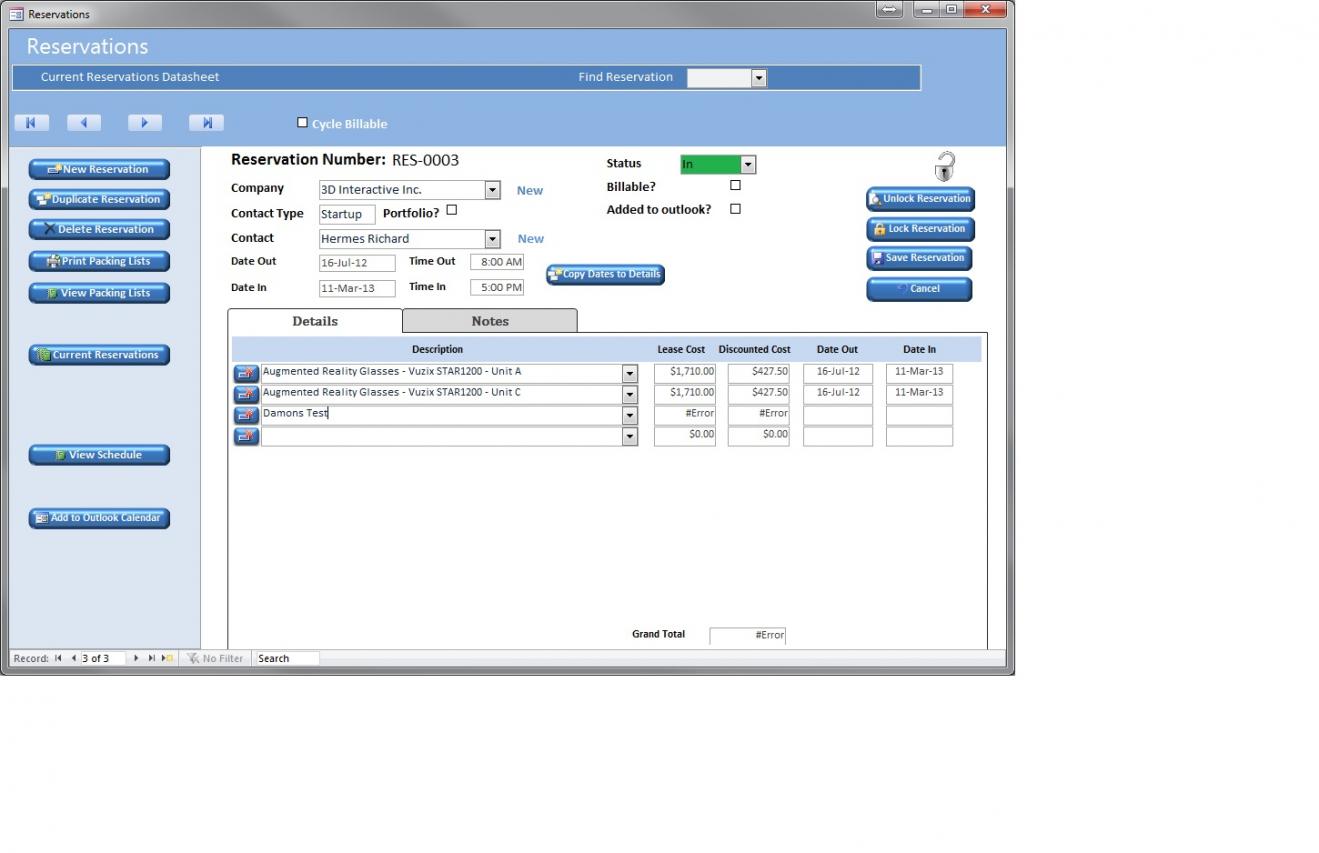Click the padlock icon above Unlock Reservation
The image size is (1319, 853).
click(945, 166)
